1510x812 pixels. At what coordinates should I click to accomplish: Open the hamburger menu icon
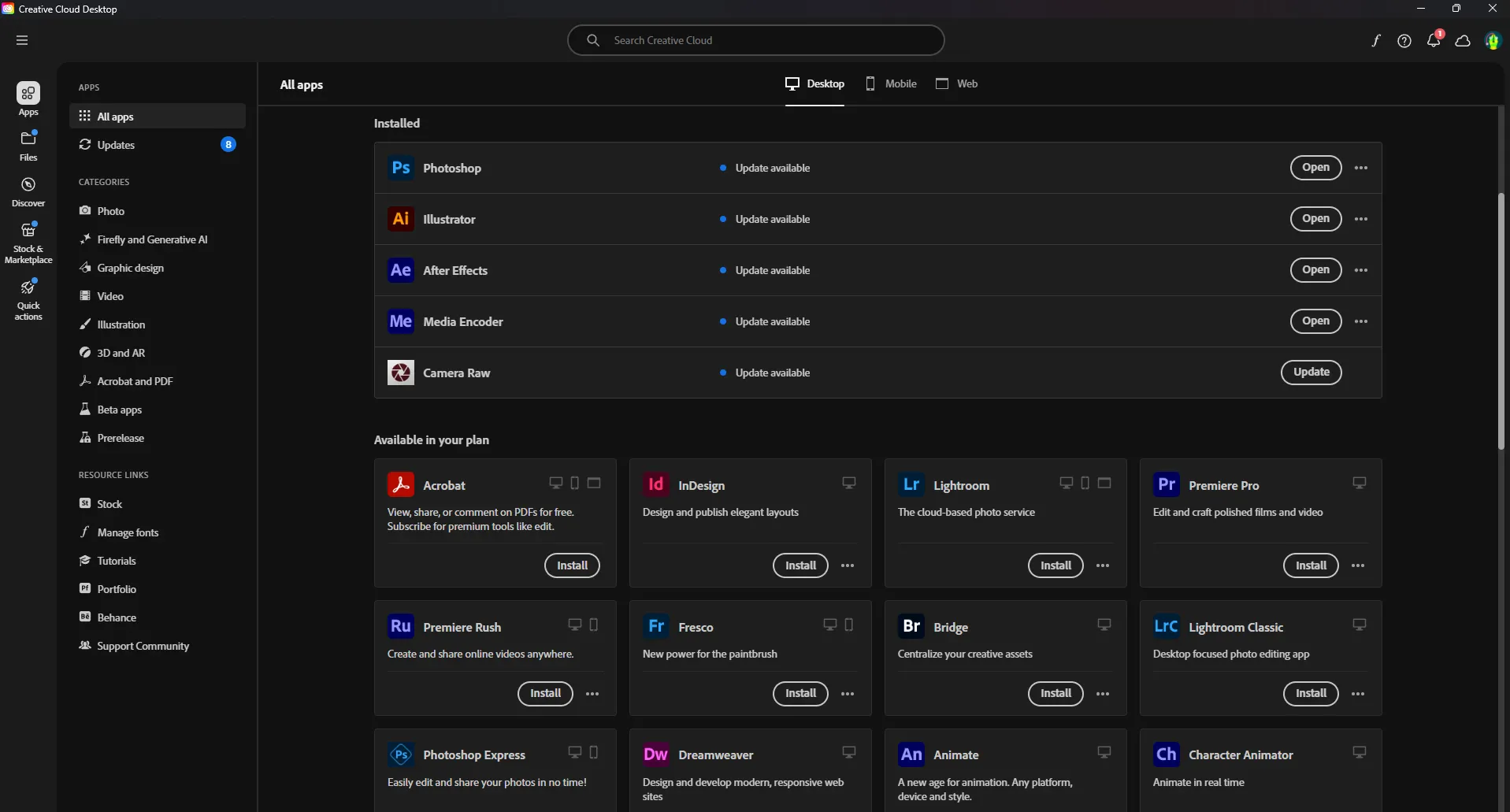[22, 40]
